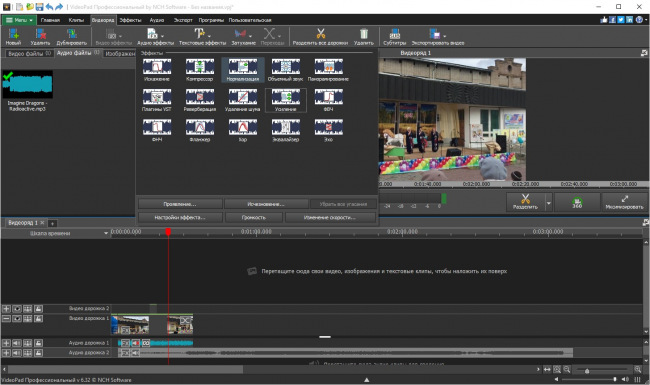This screenshot has height=385, width=650.
Task: Switch to the Эффекты ribbon tab
Action: click(130, 20)
